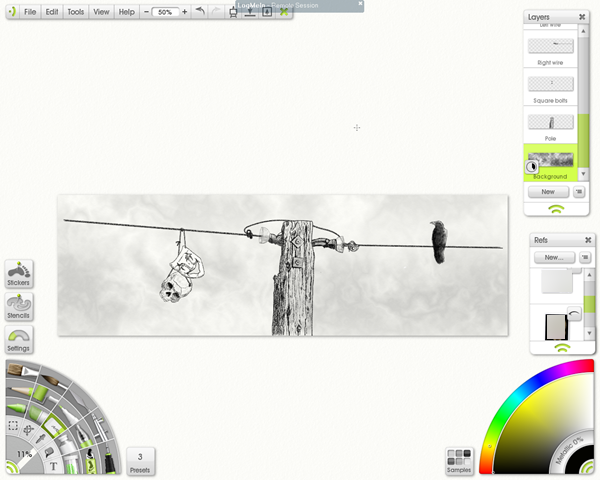This screenshot has width=600, height=480.
Task: Open the File menu
Action: tap(30, 12)
